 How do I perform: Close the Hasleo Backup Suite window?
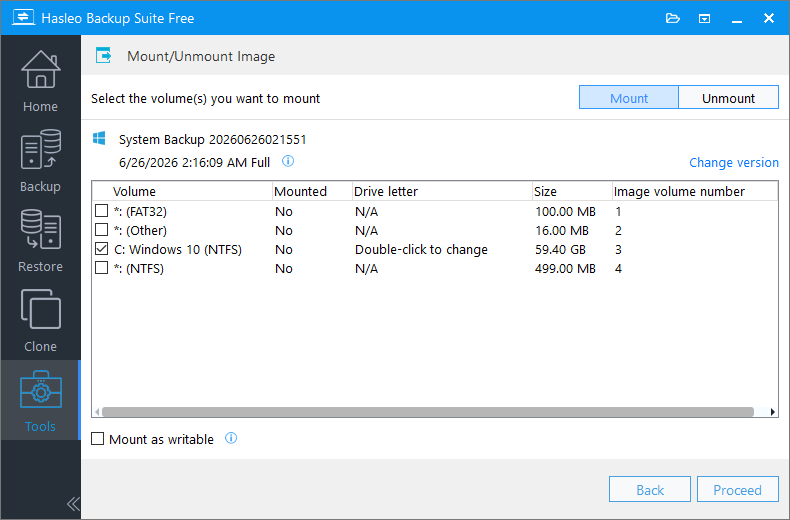click(769, 18)
